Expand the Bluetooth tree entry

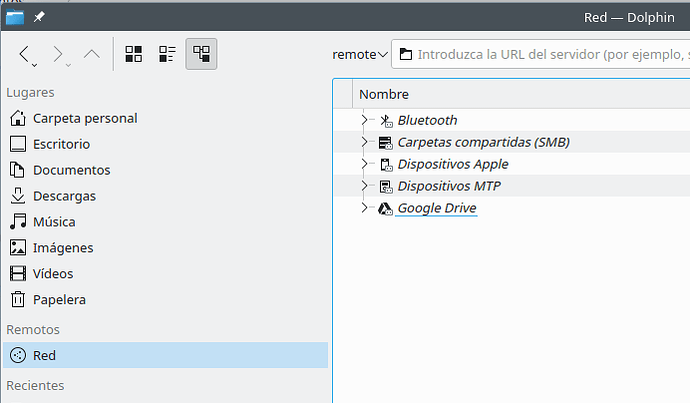click(x=365, y=120)
